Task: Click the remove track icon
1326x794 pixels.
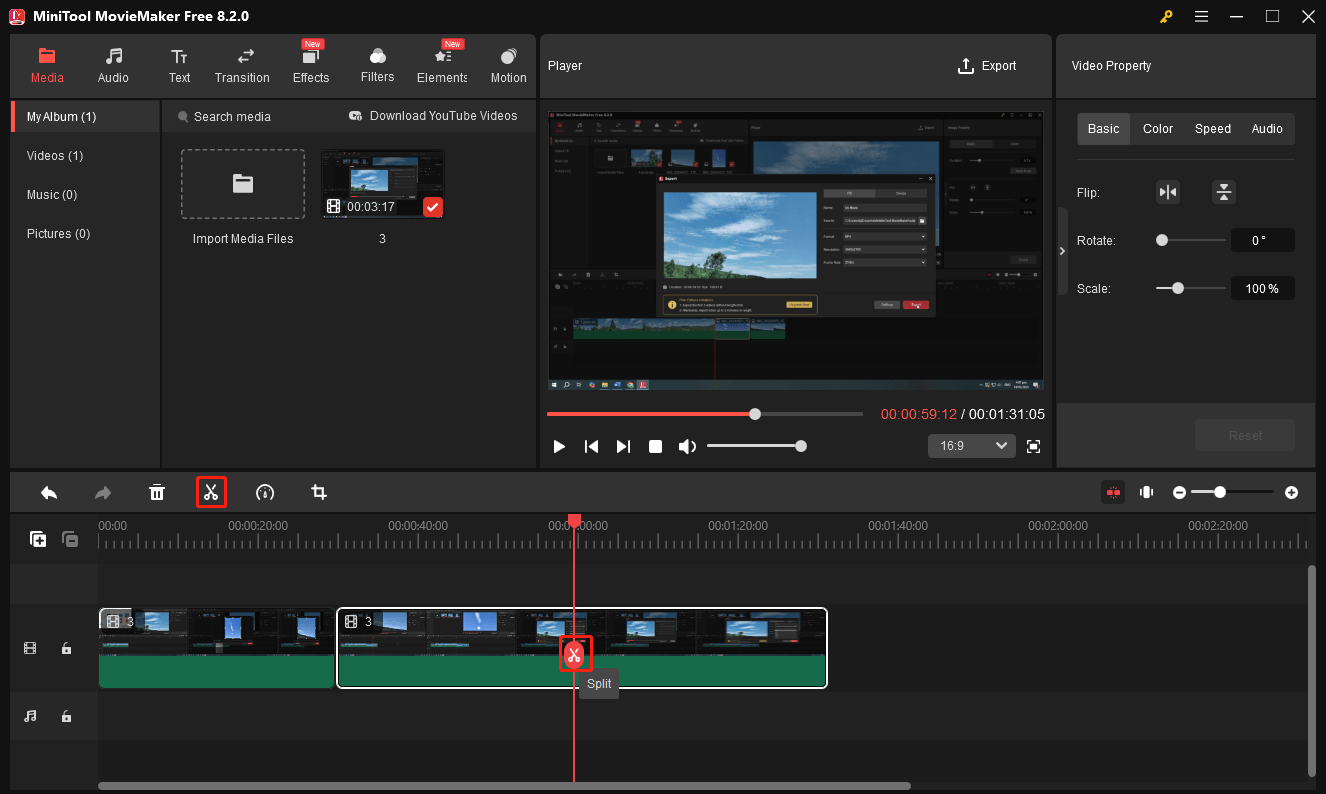Action: pyautogui.click(x=70, y=539)
